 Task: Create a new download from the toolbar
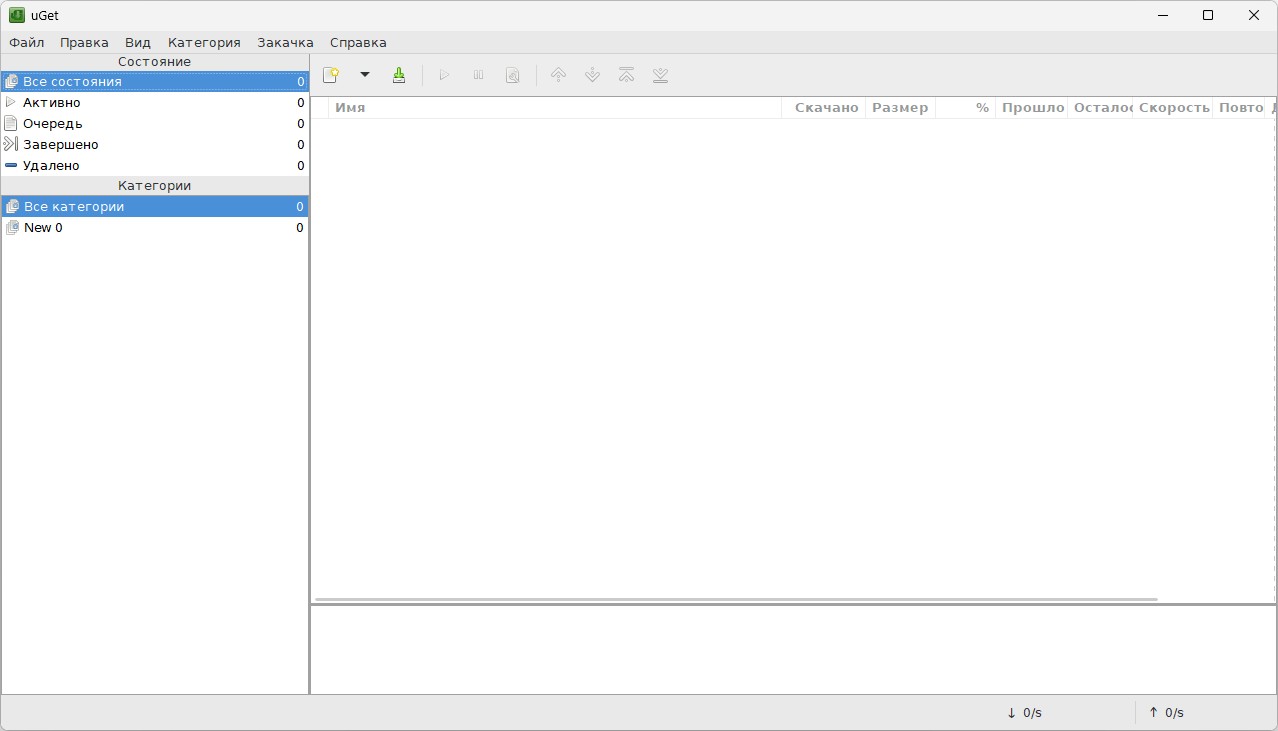tap(331, 75)
